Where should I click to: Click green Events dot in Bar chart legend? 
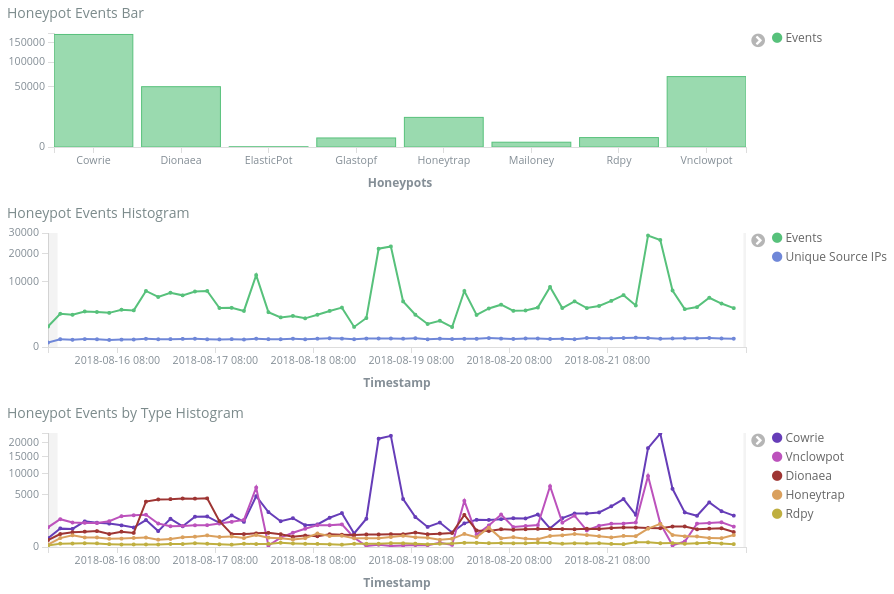[x=777, y=38]
